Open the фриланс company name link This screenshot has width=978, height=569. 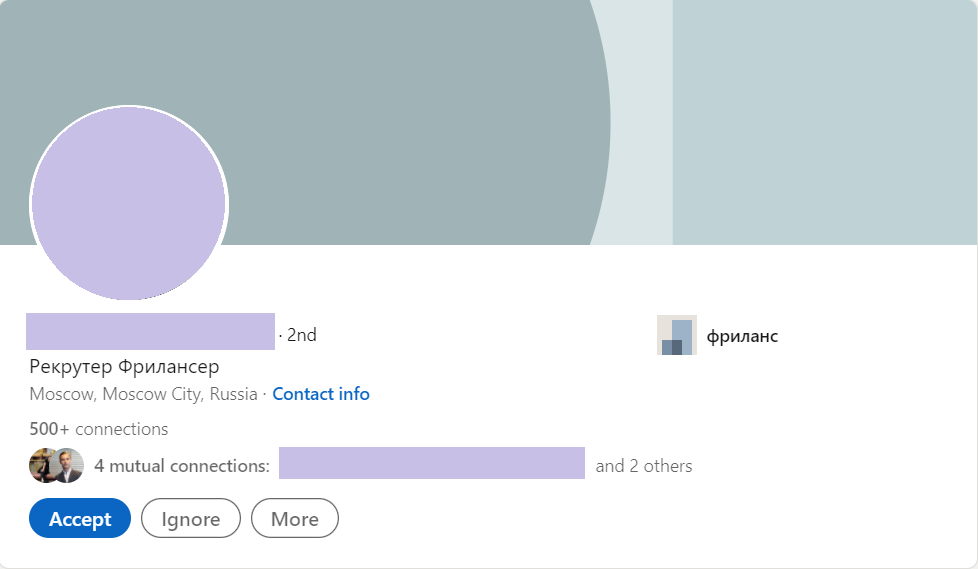(x=742, y=336)
